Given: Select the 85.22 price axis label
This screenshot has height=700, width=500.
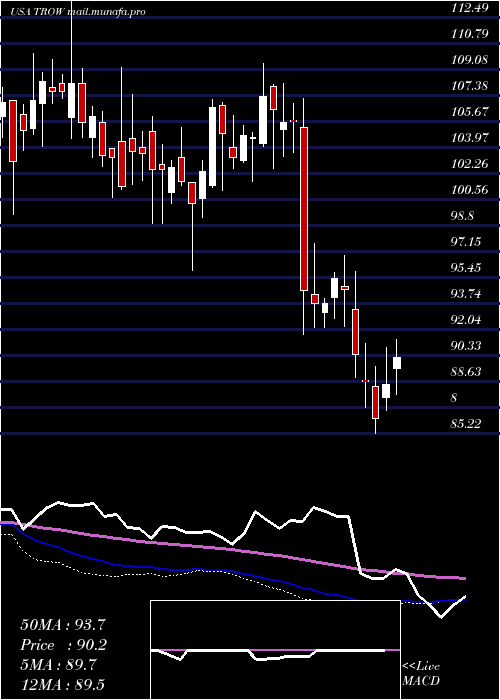Looking at the screenshot, I should [x=466, y=423].
